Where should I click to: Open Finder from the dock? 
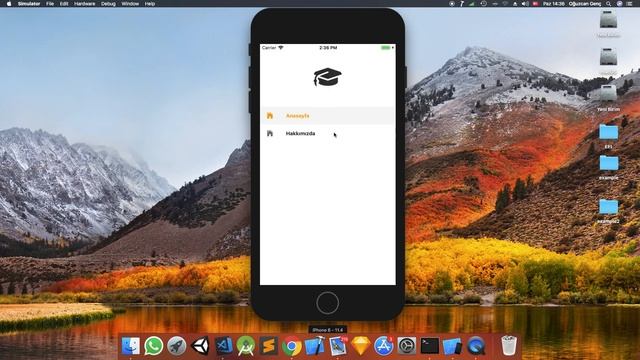pyautogui.click(x=131, y=346)
